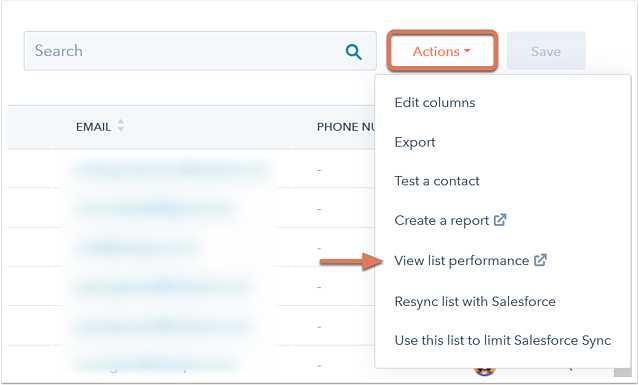Click the PHONE NUMBER column header
This screenshot has width=639, height=385.
coord(346,127)
